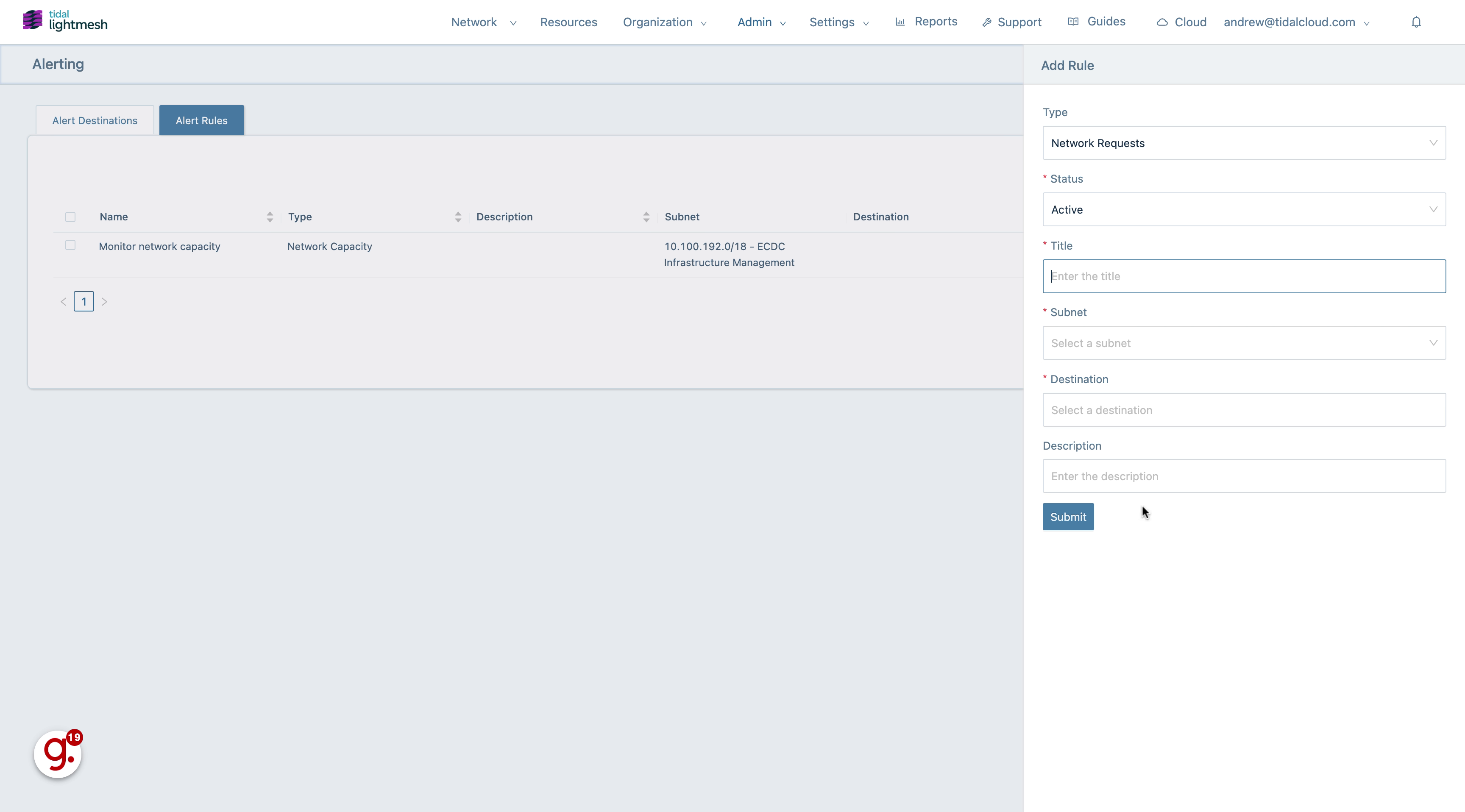This screenshot has width=1465, height=812.
Task: Open the red G help widget
Action: point(58,754)
